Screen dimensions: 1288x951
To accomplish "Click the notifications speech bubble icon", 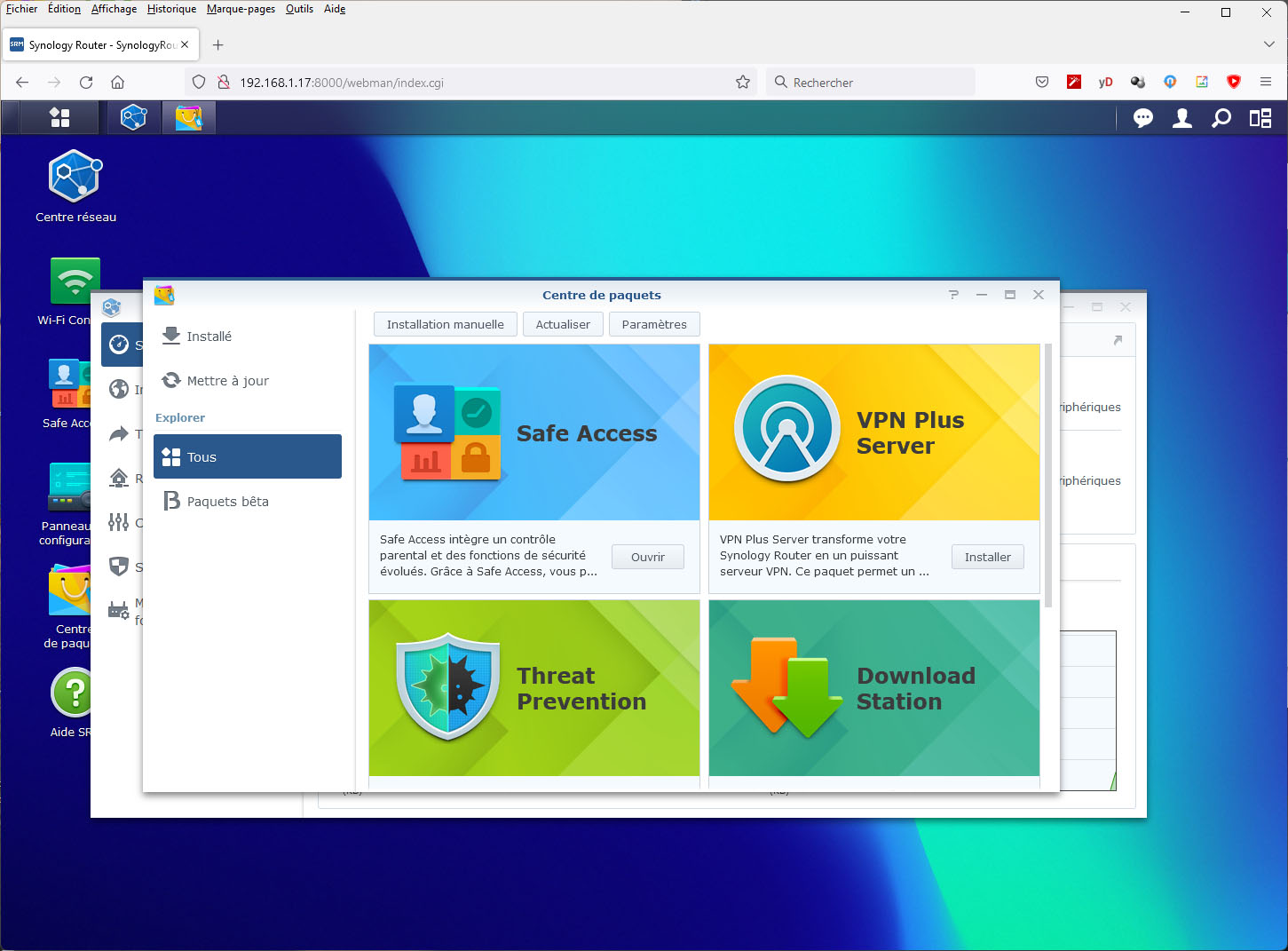I will [x=1142, y=118].
